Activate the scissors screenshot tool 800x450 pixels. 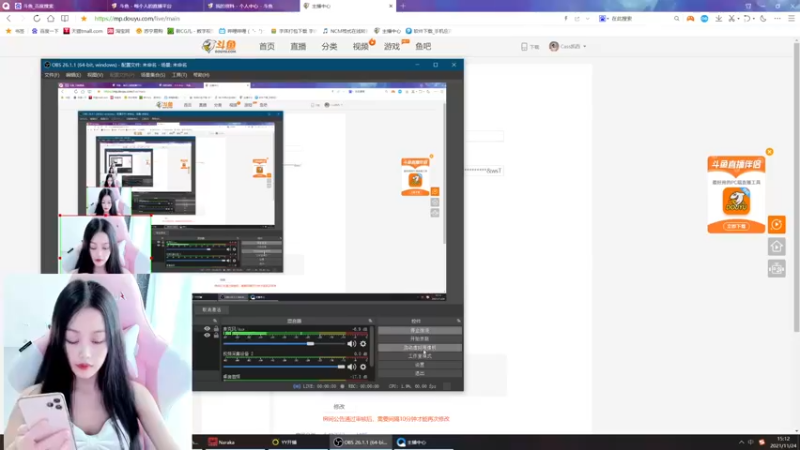(x=731, y=18)
